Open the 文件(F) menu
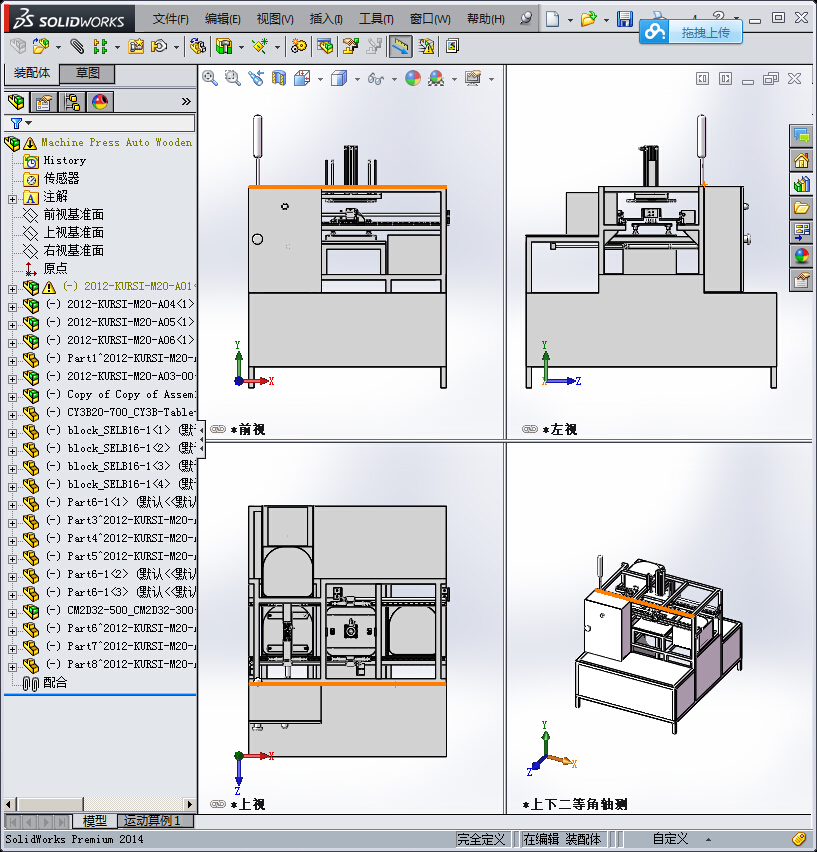 coord(170,19)
